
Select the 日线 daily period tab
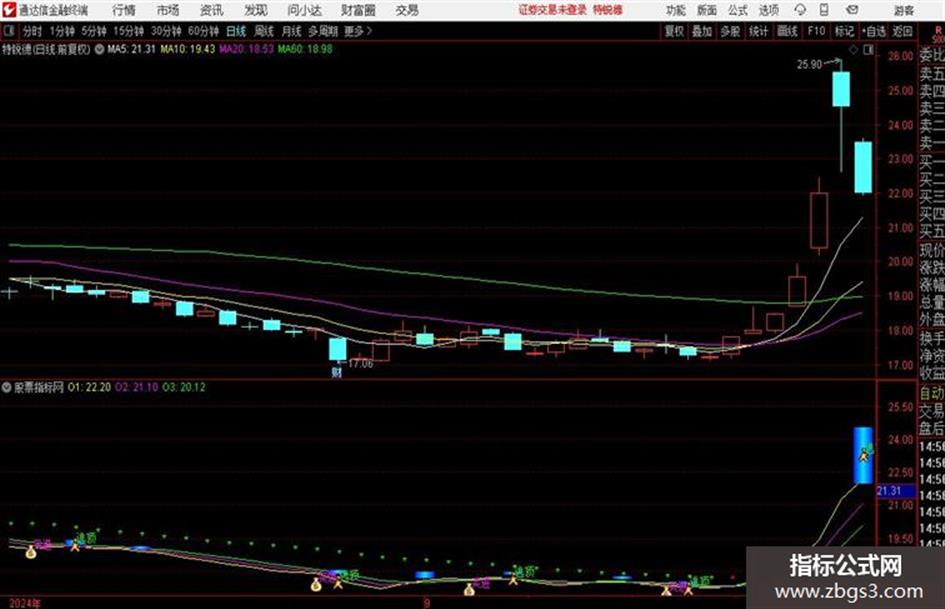(x=236, y=31)
